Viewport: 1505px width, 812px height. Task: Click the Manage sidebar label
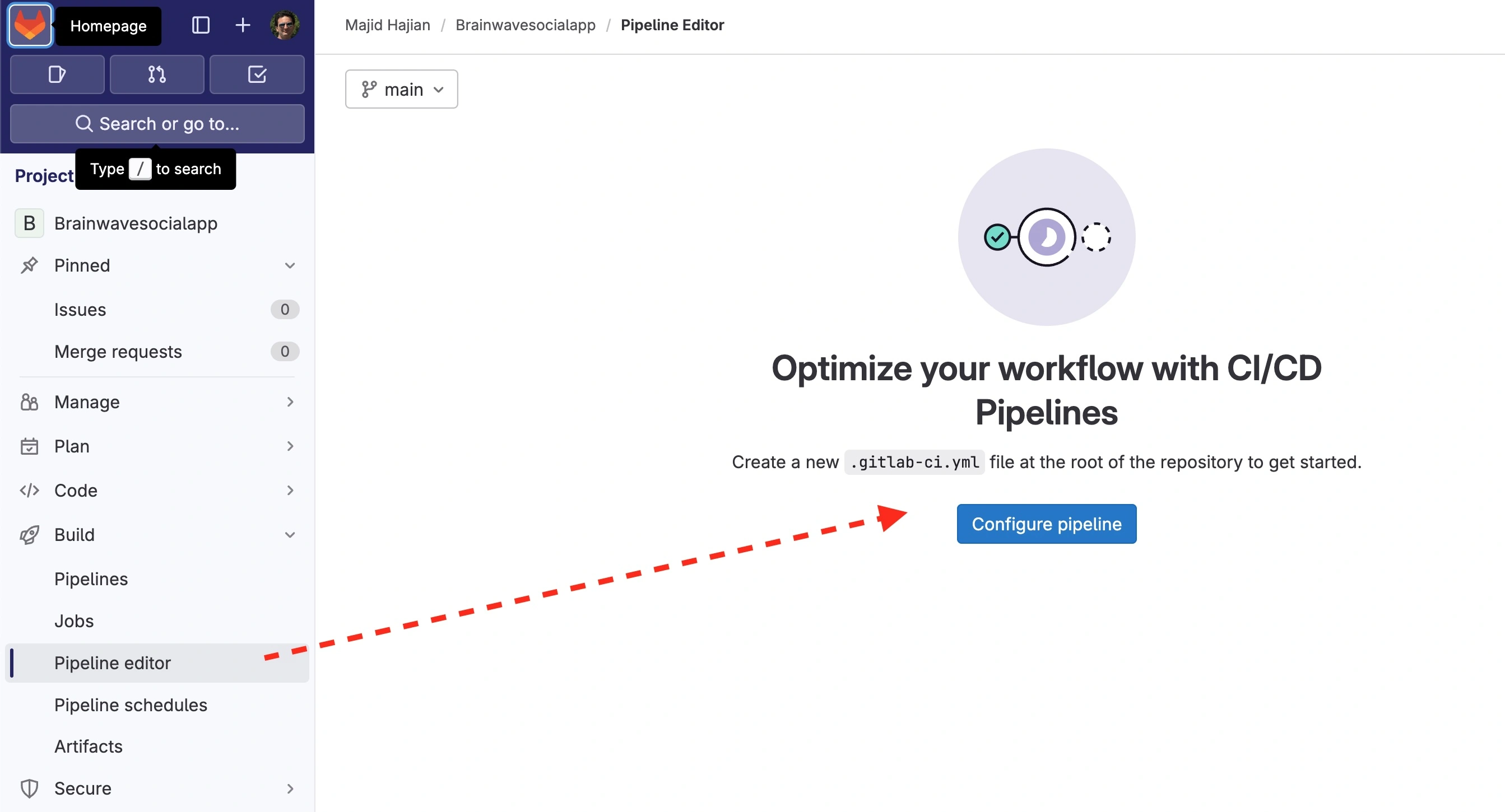(87, 402)
